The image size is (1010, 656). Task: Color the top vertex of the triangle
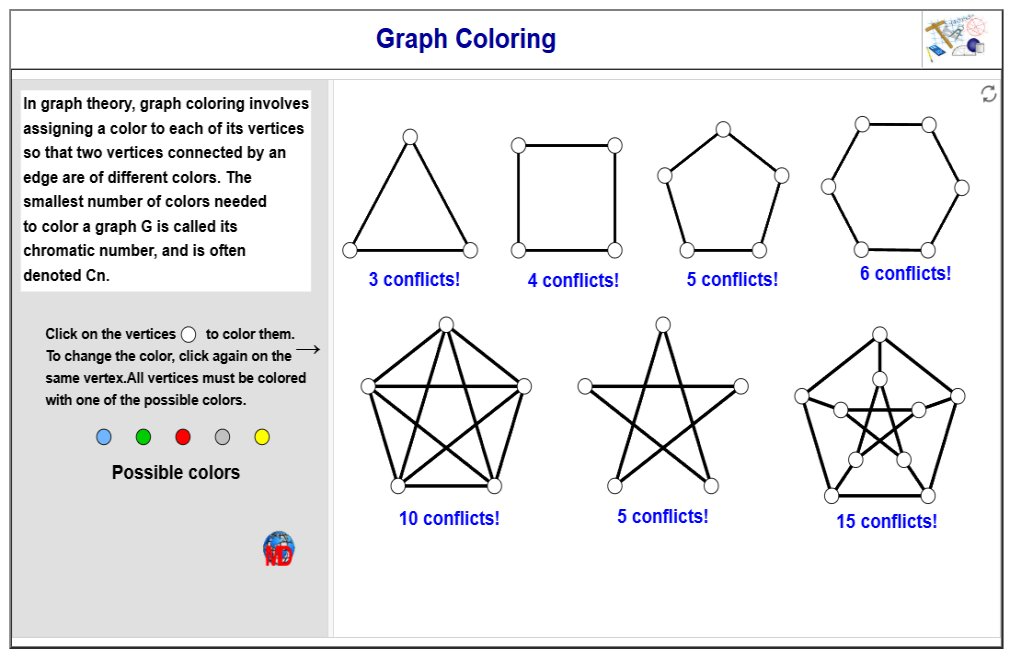pos(409,137)
